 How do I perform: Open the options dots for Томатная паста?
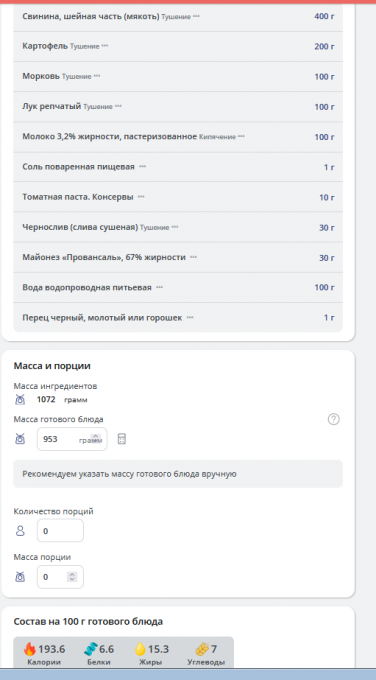tap(141, 197)
